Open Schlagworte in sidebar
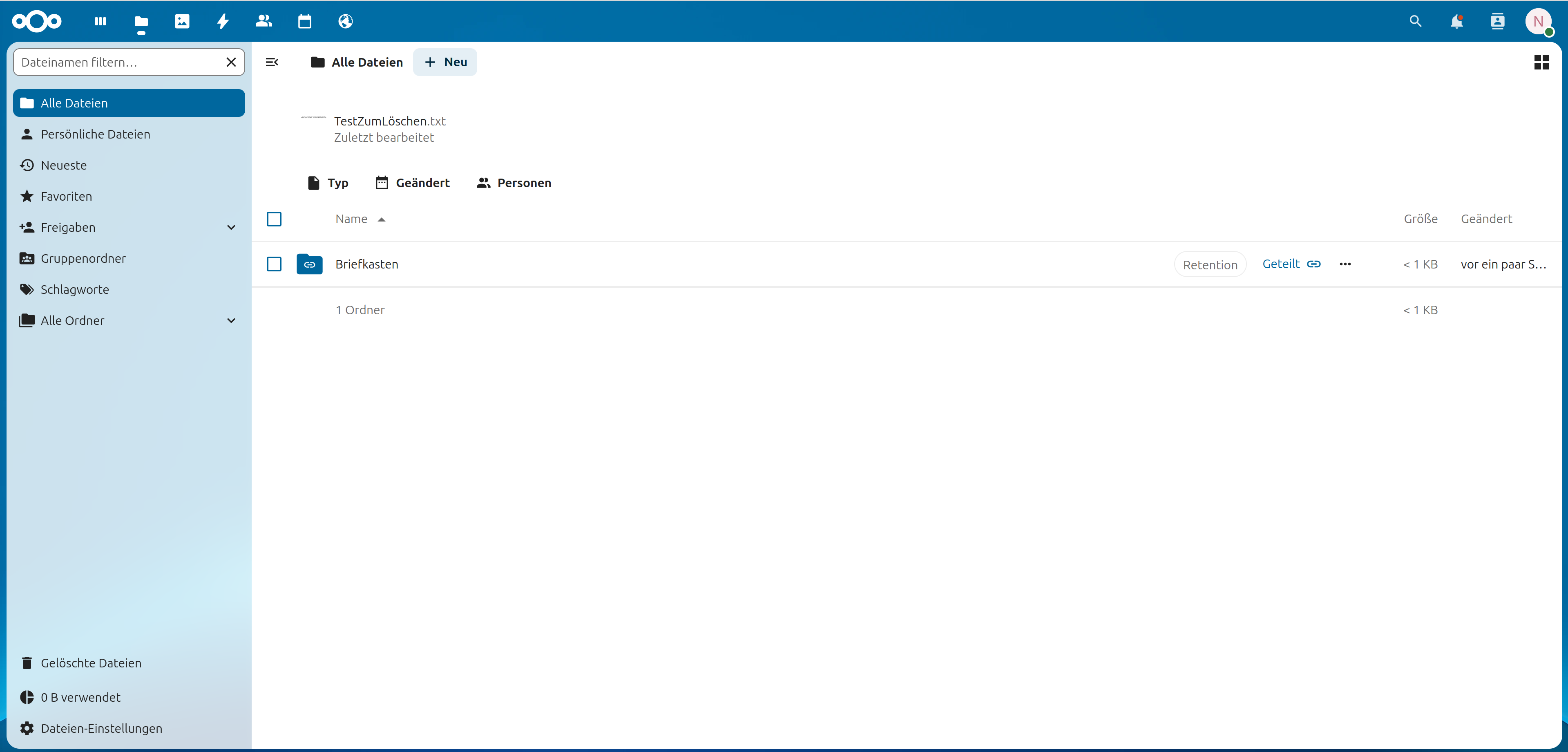Viewport: 1568px width, 752px height. (x=129, y=290)
